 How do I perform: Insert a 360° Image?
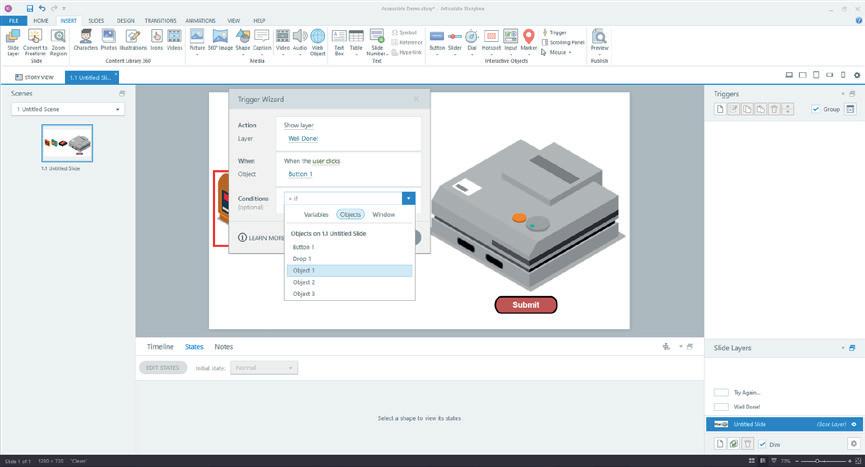pos(220,40)
